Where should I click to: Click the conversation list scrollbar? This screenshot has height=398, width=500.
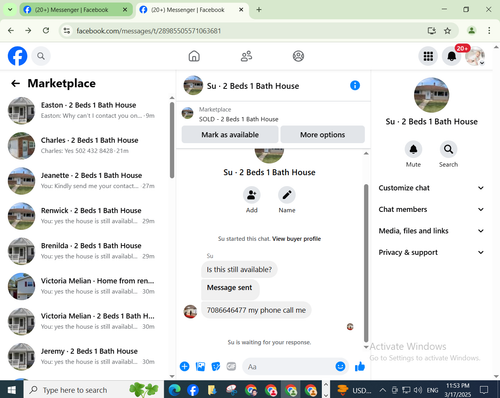tap(172, 140)
